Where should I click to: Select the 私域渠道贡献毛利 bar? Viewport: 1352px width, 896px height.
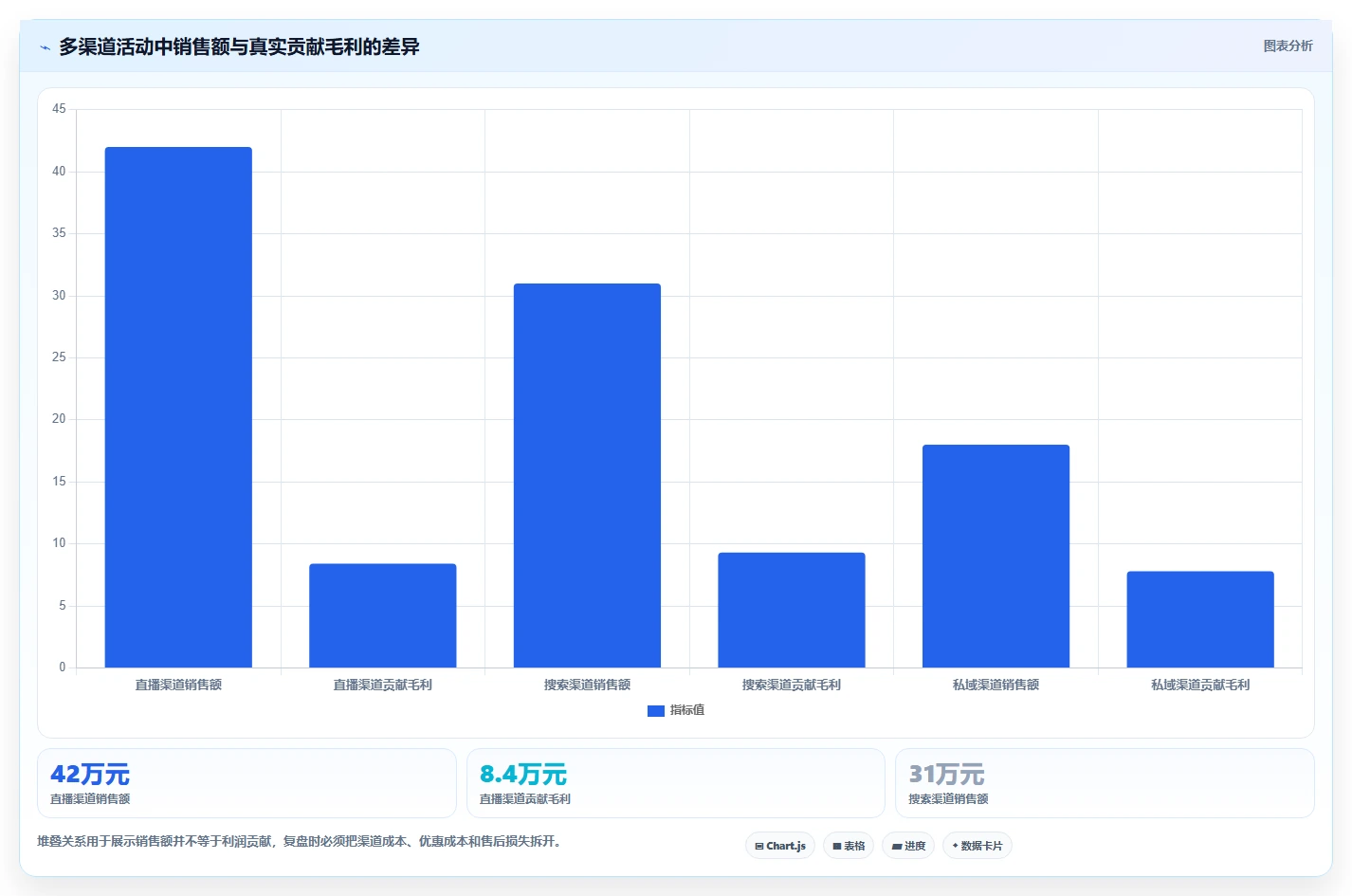pyautogui.click(x=1200, y=619)
